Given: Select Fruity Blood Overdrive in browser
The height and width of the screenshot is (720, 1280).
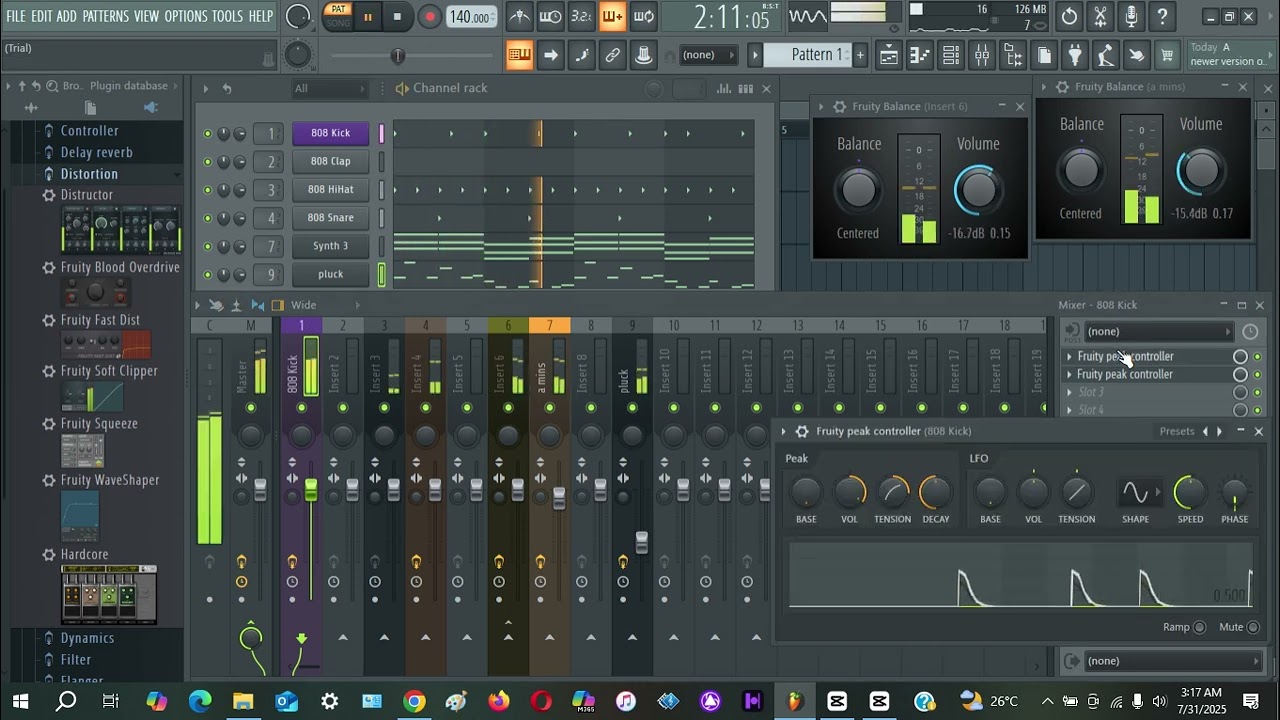Looking at the screenshot, I should pos(120,268).
